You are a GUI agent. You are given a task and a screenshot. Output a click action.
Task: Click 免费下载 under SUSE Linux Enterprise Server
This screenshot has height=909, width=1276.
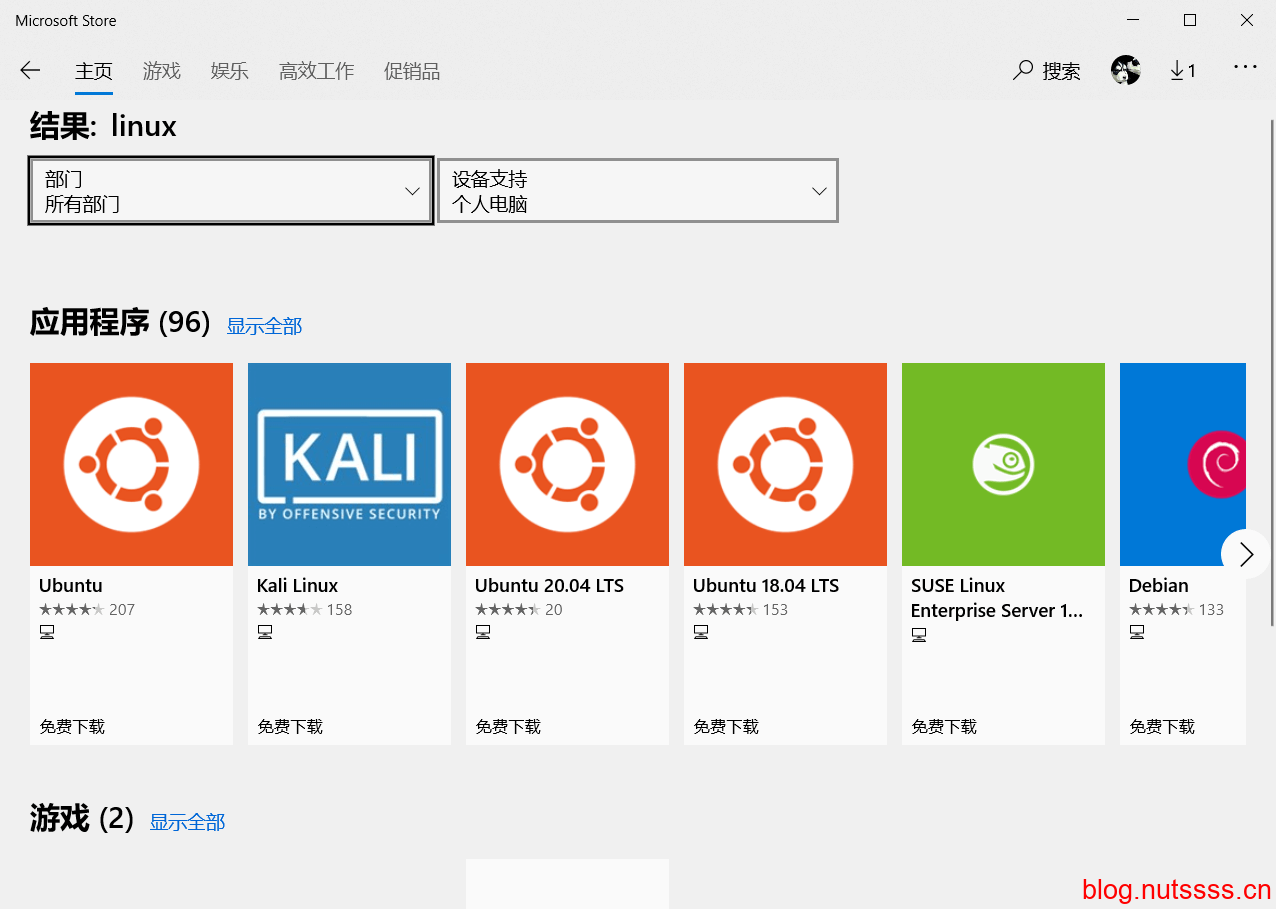[x=944, y=727]
